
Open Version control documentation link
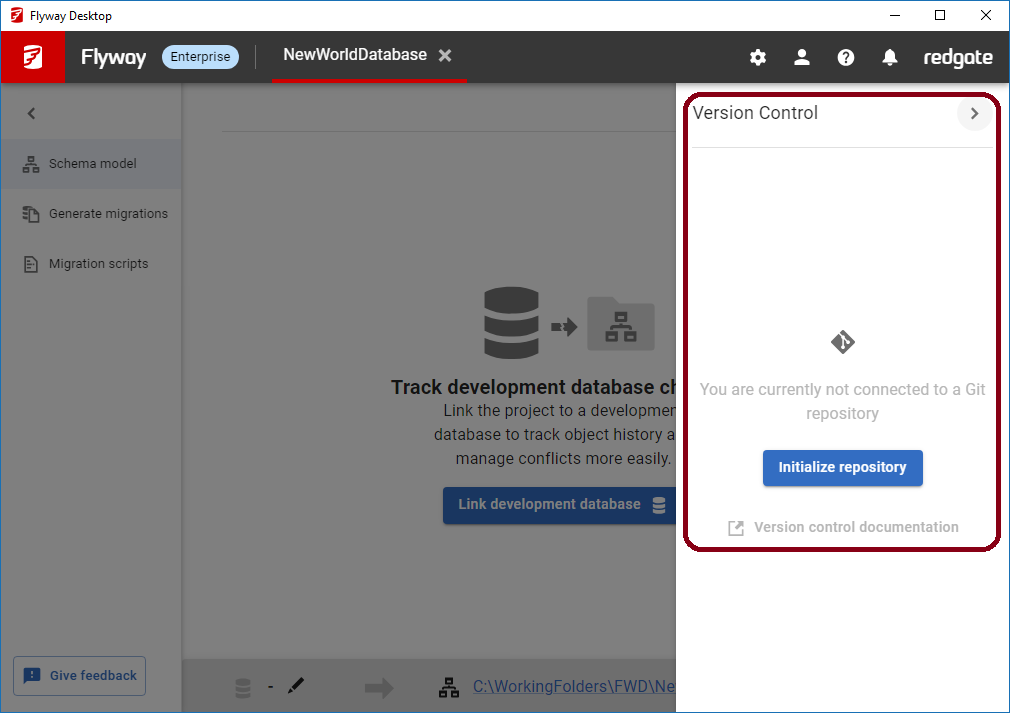coord(855,527)
